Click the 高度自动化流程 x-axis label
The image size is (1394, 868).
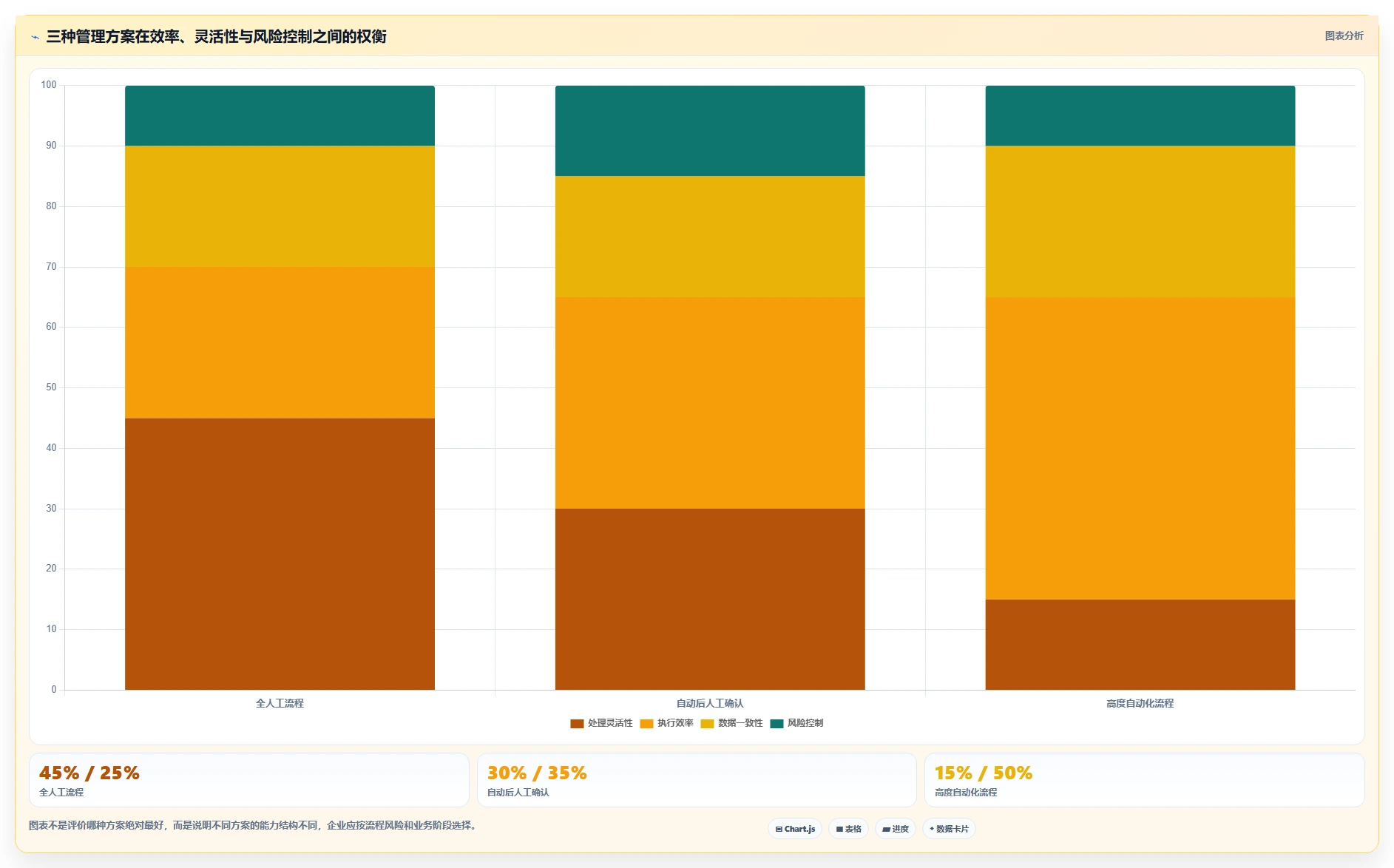(1140, 703)
